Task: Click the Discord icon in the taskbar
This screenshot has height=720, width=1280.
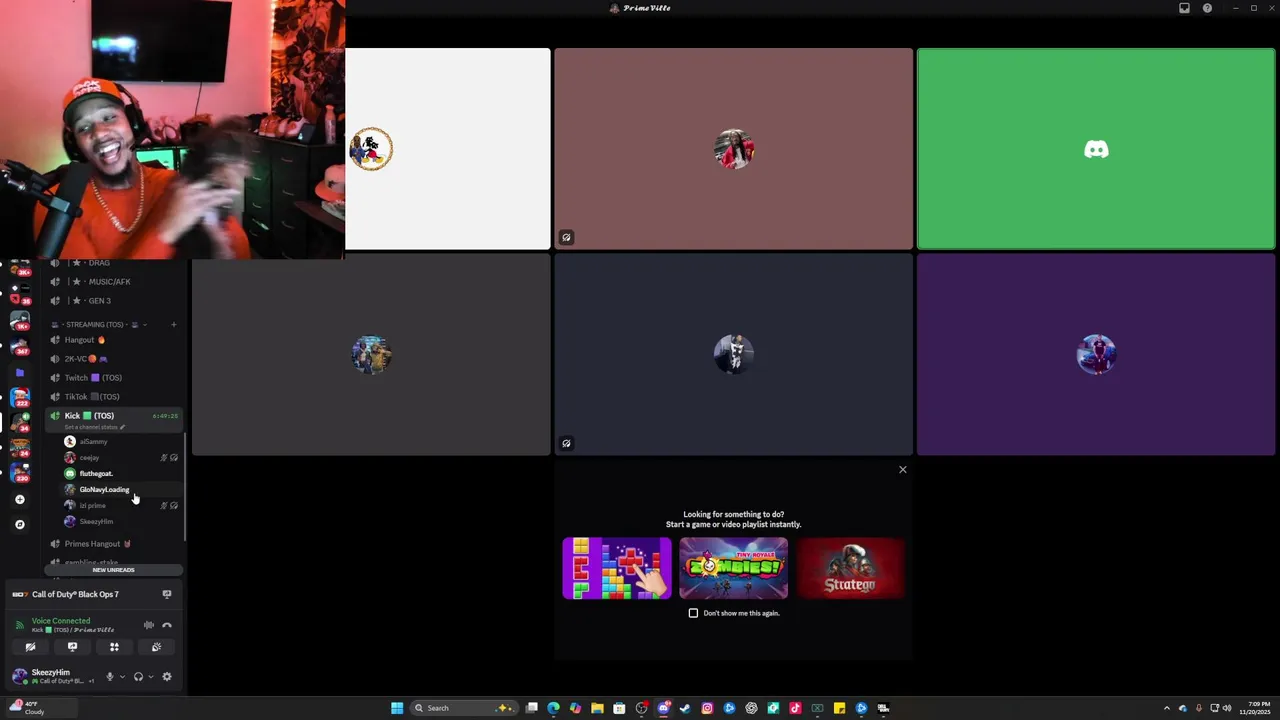Action: tap(664, 708)
